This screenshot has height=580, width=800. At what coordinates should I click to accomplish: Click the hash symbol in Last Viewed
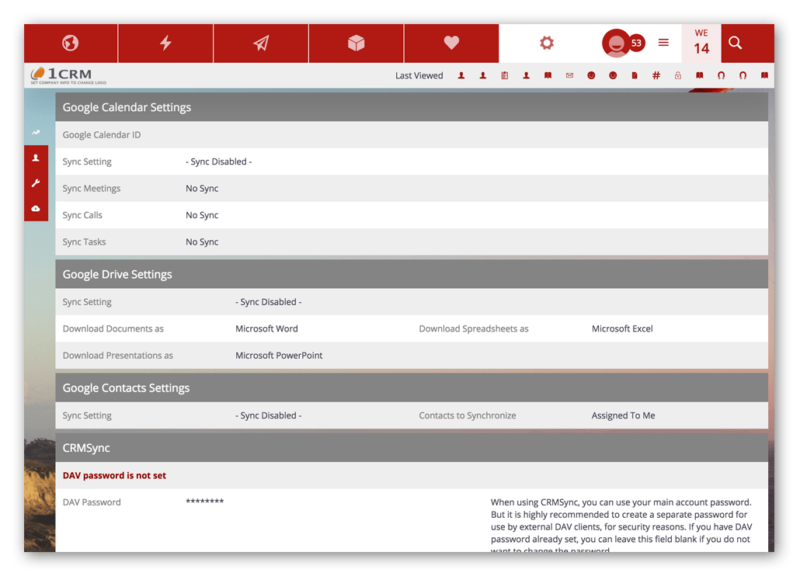pos(656,76)
